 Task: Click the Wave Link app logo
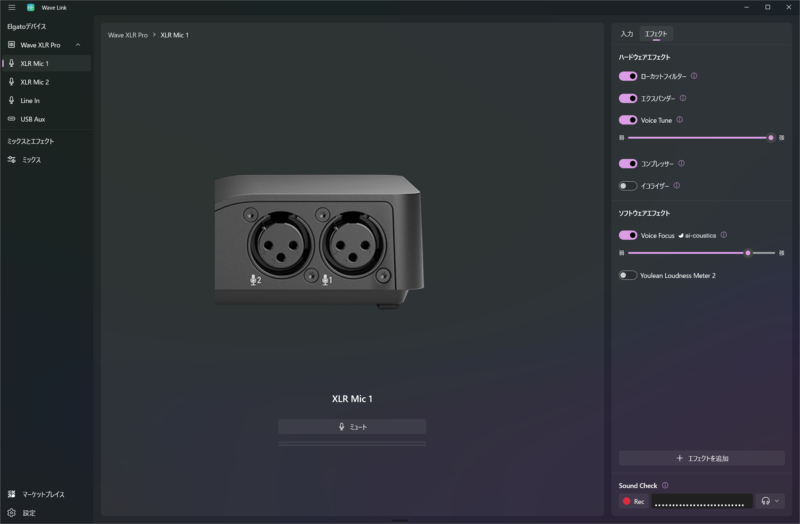31,8
